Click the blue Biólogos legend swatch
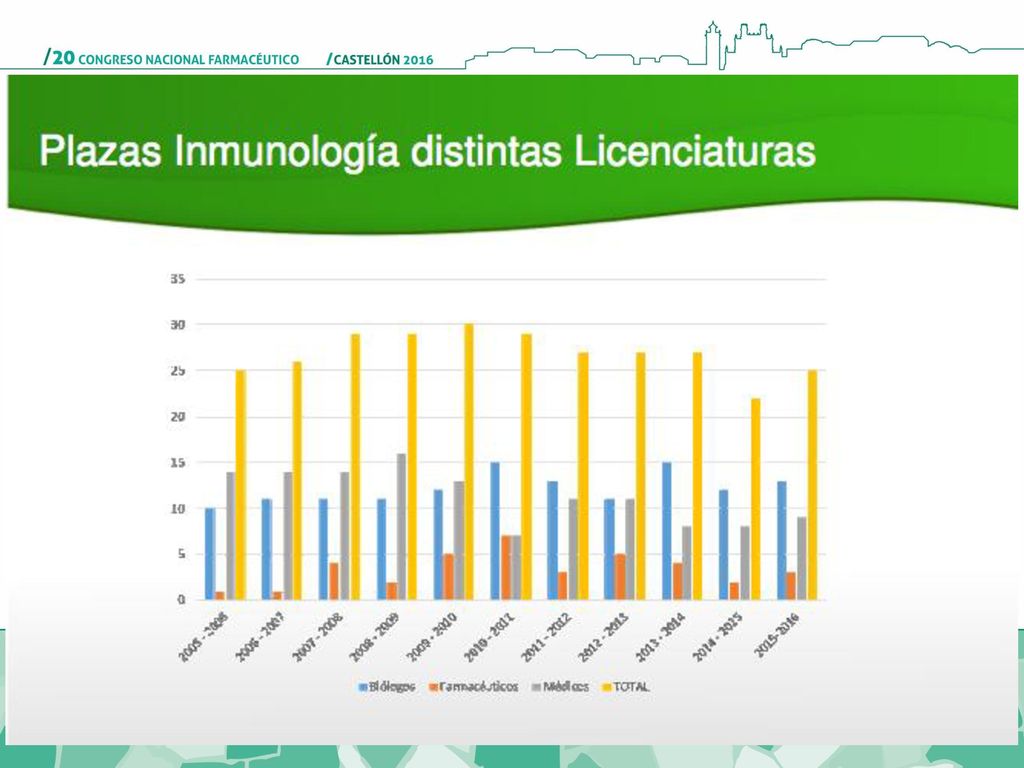The image size is (1024, 768). coord(363,687)
